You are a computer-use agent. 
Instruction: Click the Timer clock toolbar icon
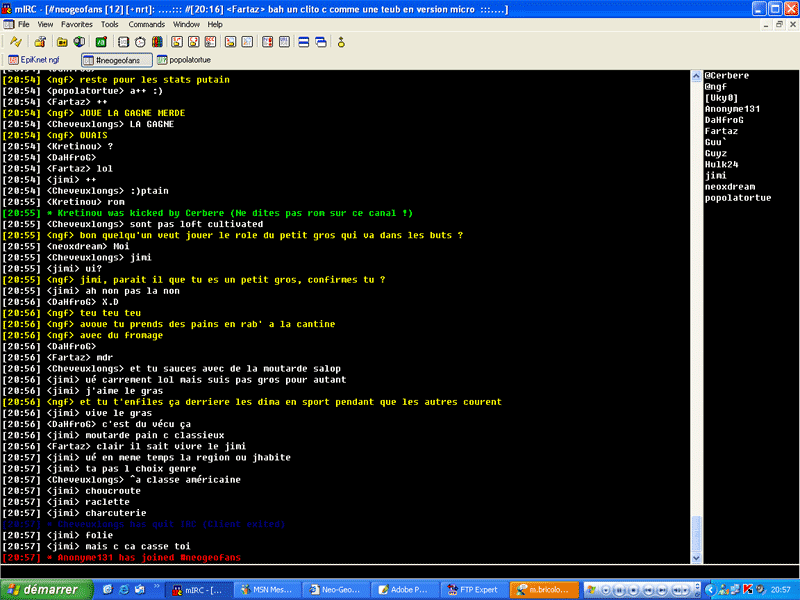pyautogui.click(x=138, y=42)
